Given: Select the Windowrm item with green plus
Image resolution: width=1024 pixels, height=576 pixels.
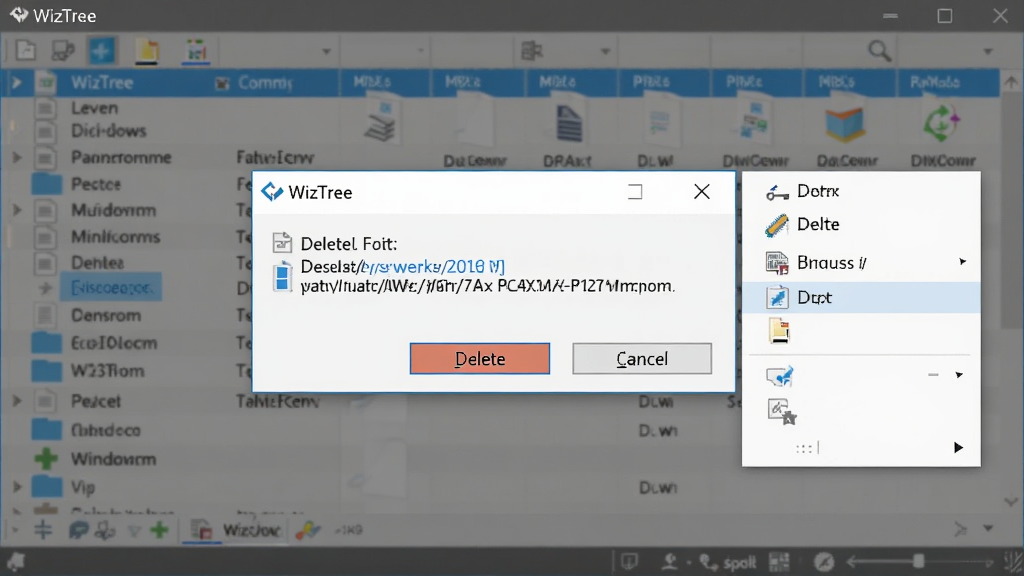Looking at the screenshot, I should click(x=114, y=459).
